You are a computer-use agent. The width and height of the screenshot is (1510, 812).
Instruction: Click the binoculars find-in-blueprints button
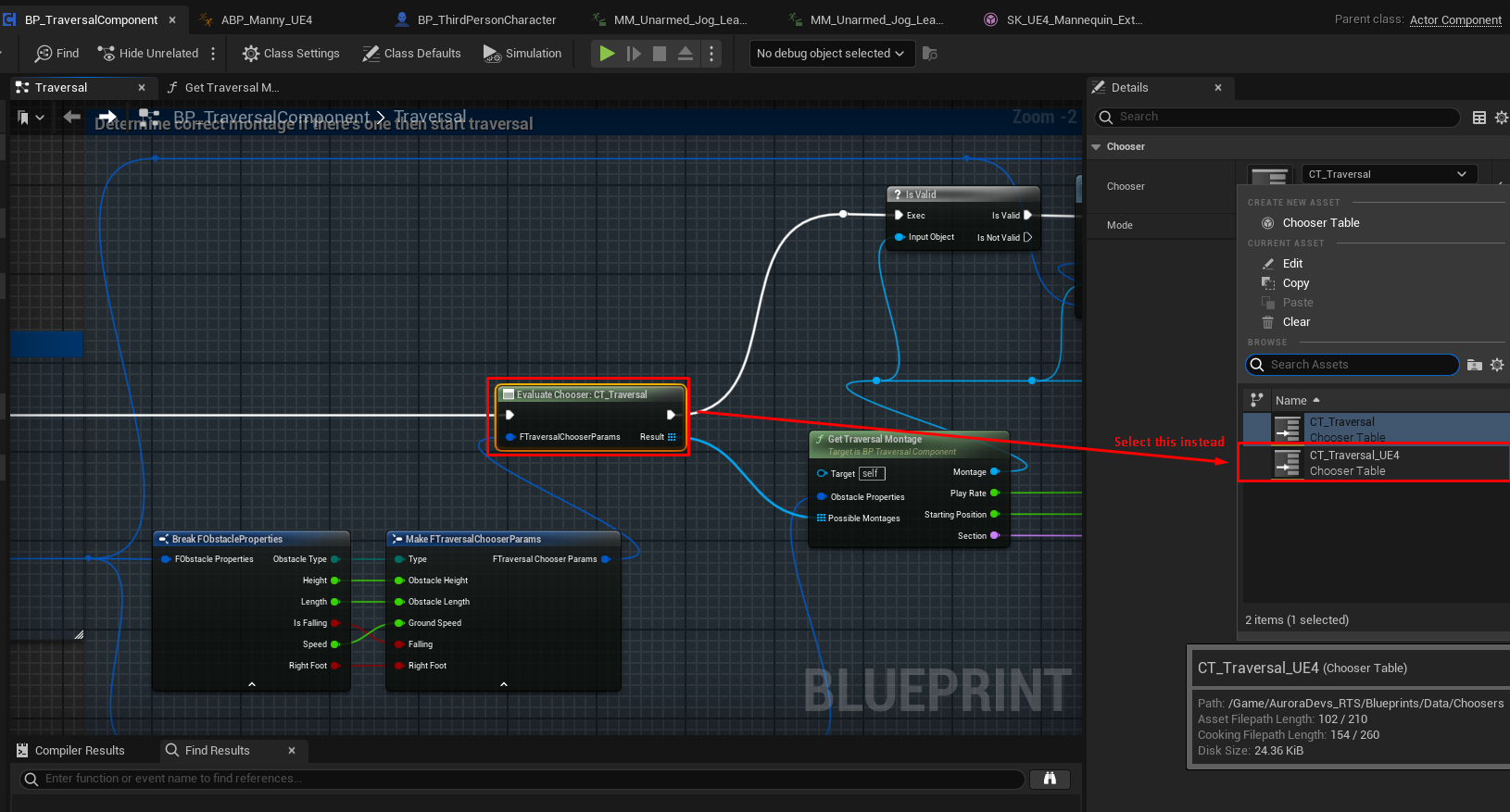point(1050,779)
